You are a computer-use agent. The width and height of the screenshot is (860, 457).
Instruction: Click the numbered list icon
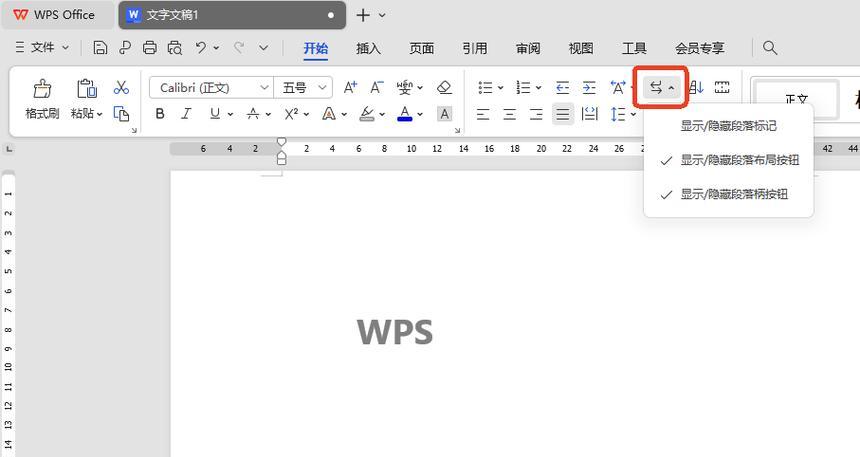click(x=523, y=87)
